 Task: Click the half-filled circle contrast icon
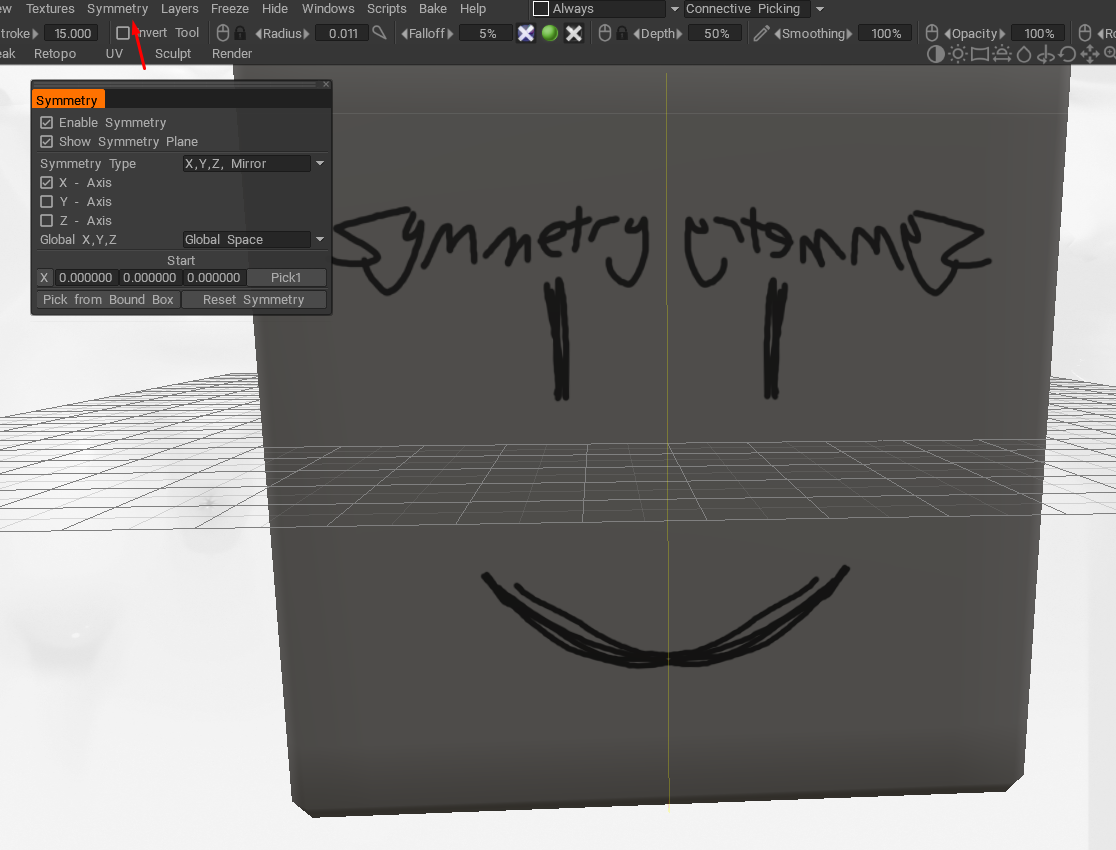[x=936, y=54]
